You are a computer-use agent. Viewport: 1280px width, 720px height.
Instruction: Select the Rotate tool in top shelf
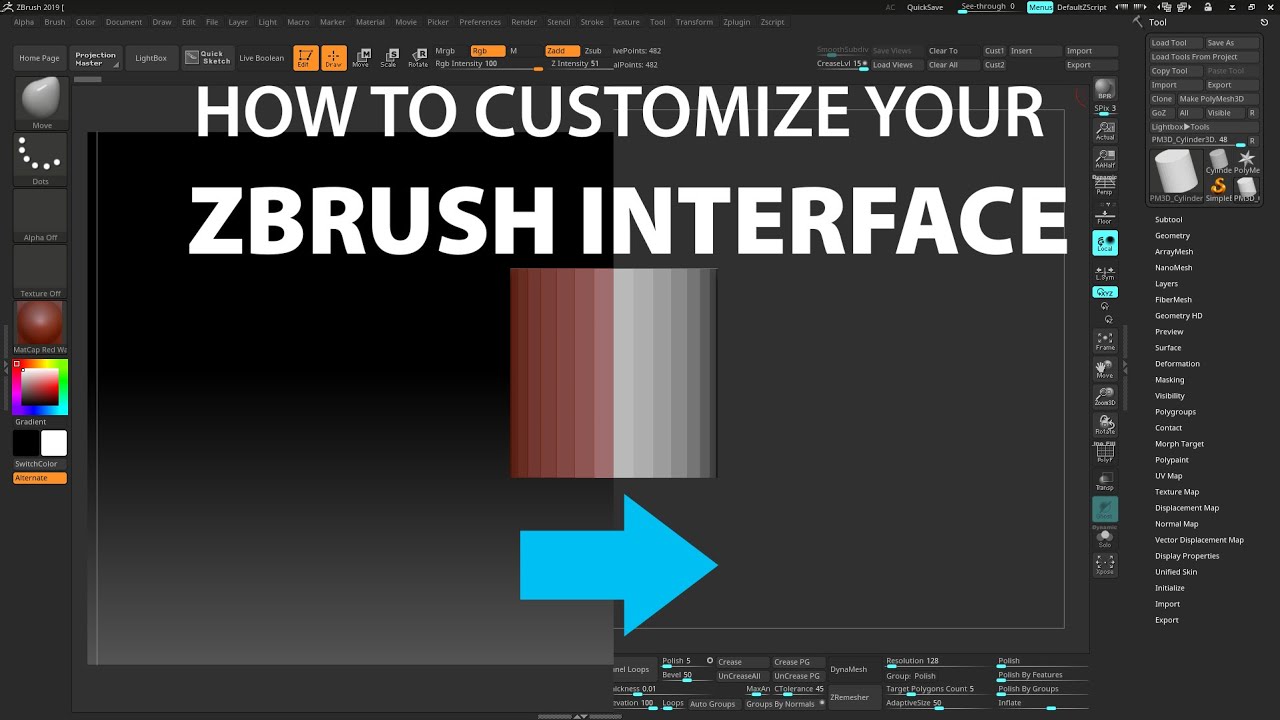[x=418, y=58]
